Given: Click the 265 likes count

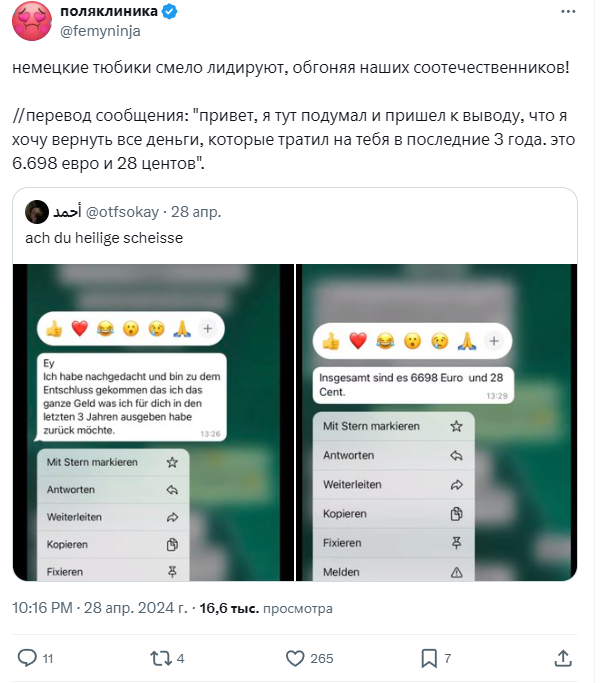Looking at the screenshot, I should [321, 658].
